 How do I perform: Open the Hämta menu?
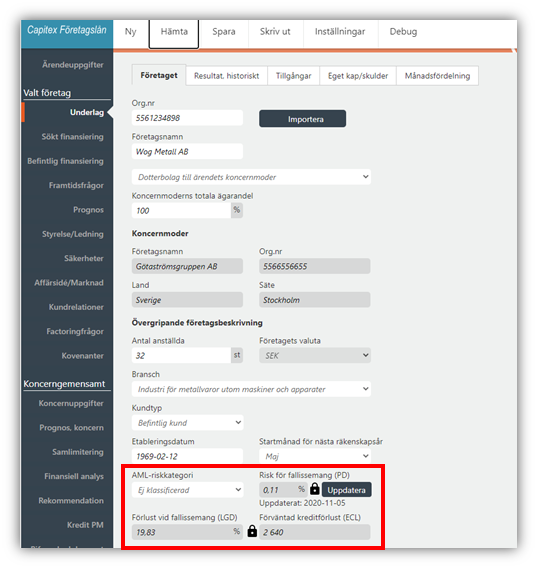pyautogui.click(x=174, y=32)
